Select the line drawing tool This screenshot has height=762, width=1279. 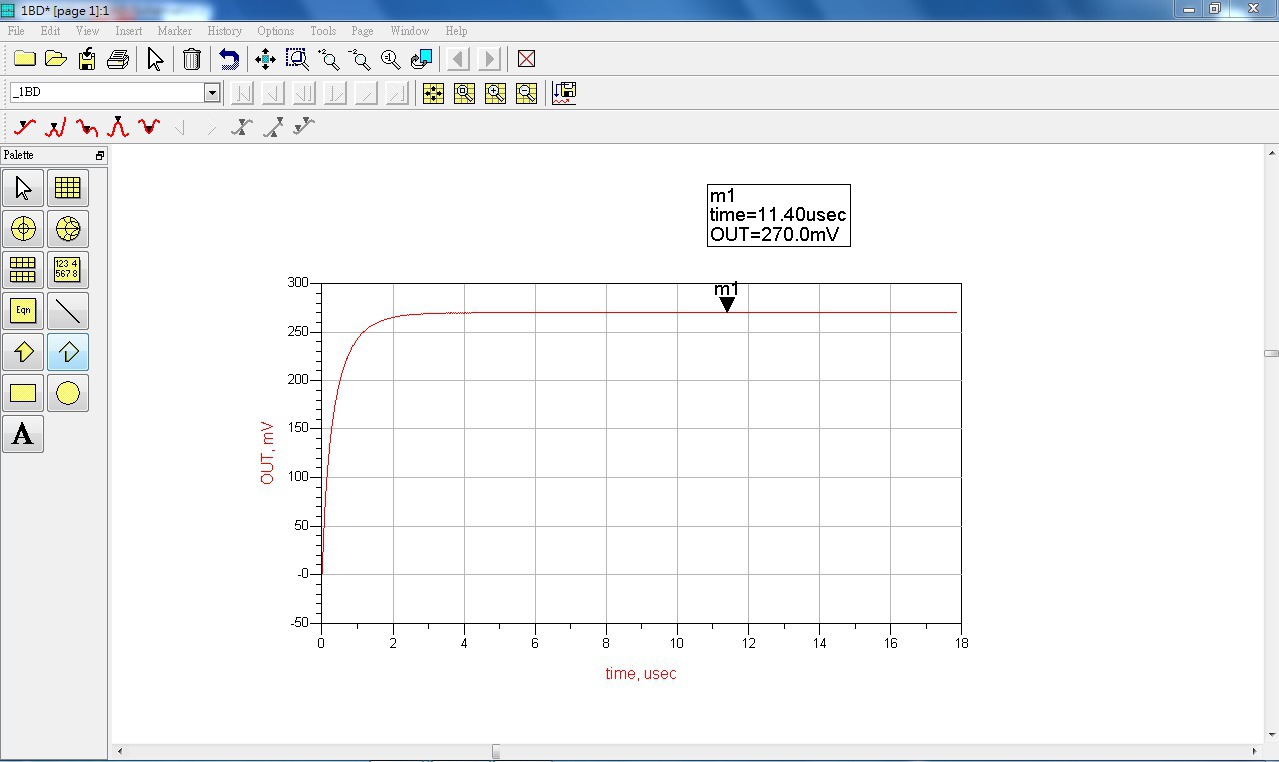(x=67, y=311)
